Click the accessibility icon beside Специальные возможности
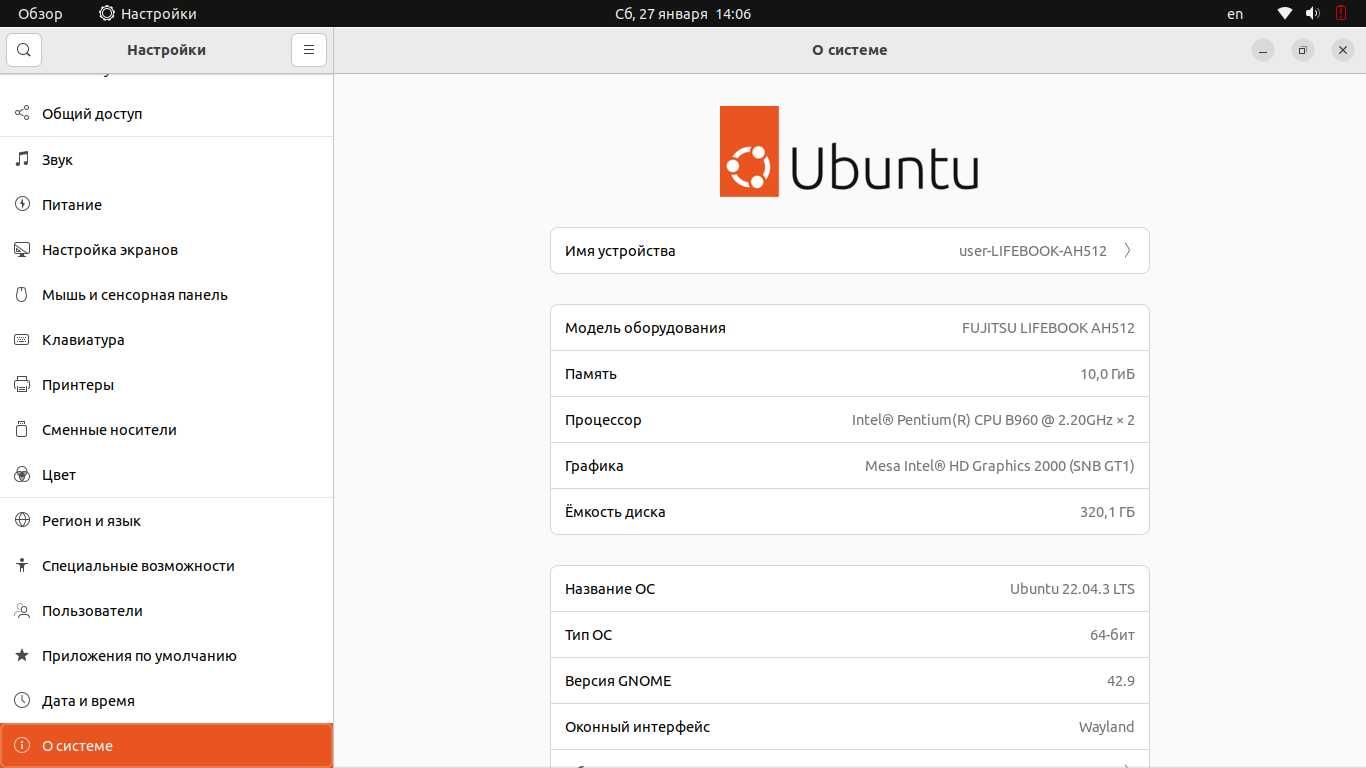Viewport: 1366px width, 768px height. (x=22, y=565)
